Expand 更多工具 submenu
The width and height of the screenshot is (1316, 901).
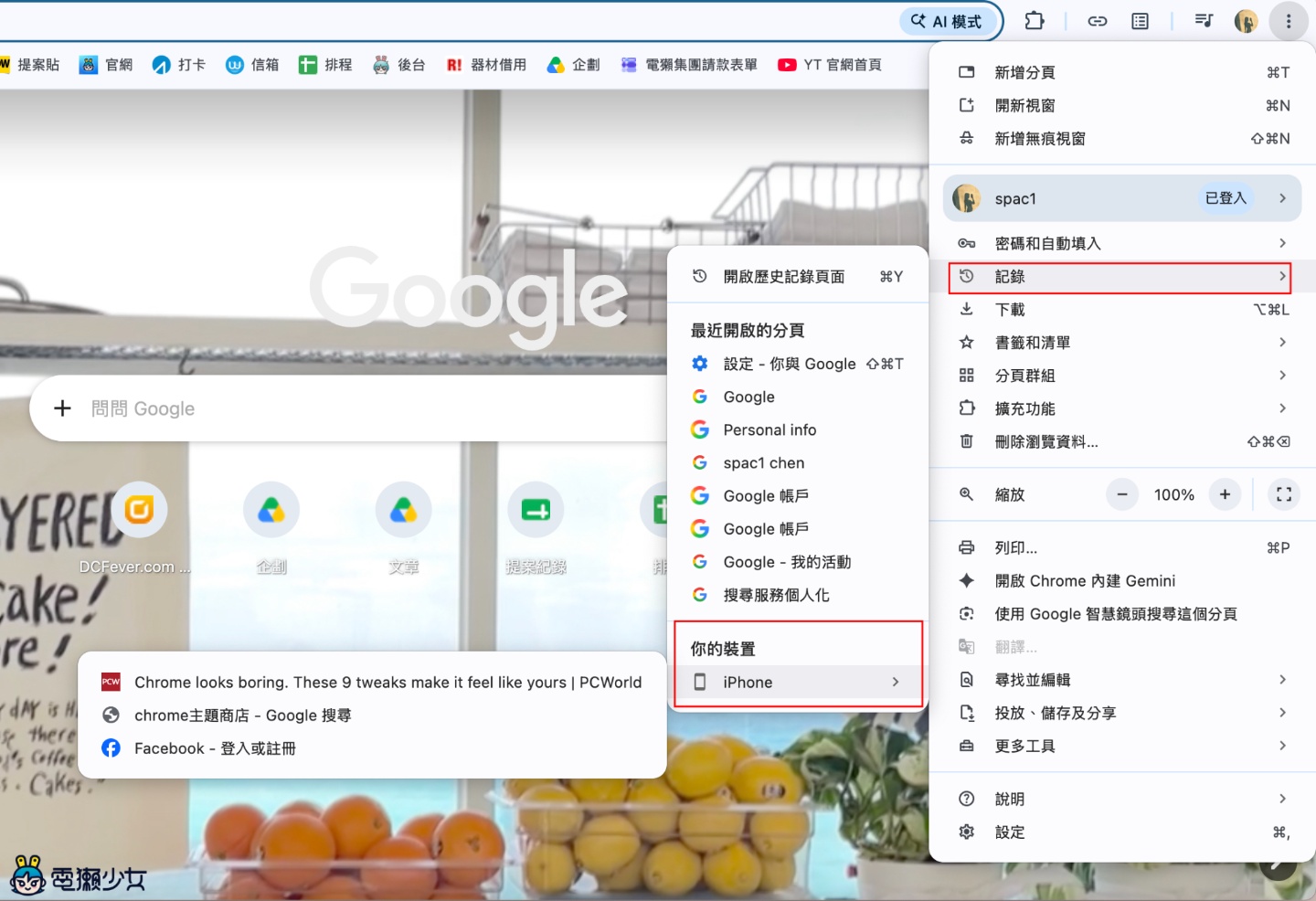[1122, 747]
